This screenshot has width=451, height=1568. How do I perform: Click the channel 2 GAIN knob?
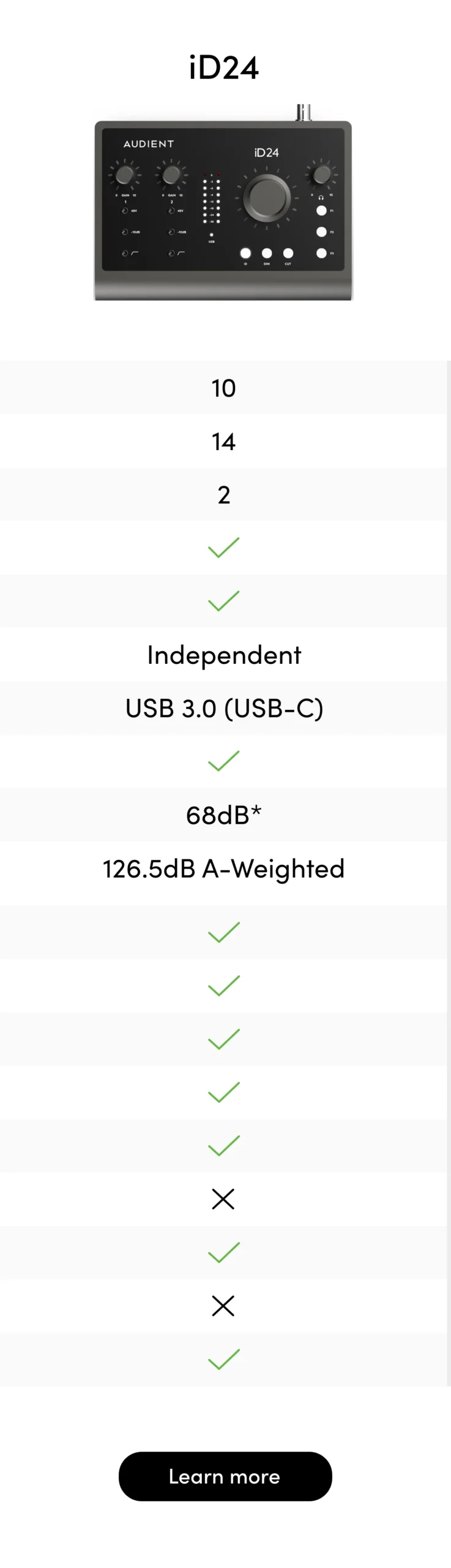tap(171, 175)
